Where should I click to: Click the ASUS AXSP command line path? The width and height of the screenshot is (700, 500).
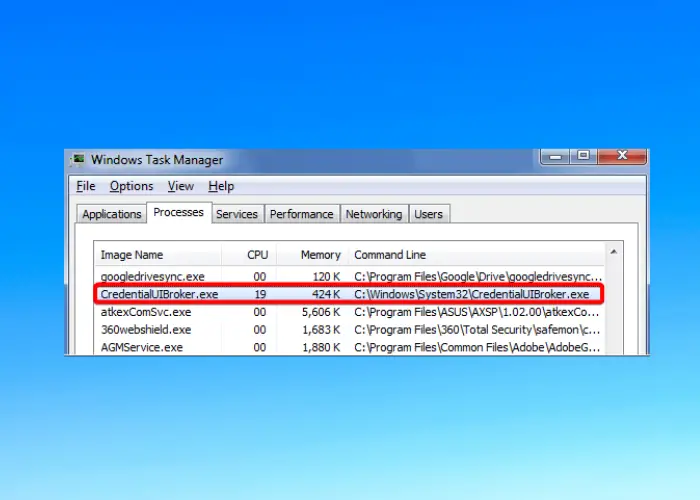point(477,312)
